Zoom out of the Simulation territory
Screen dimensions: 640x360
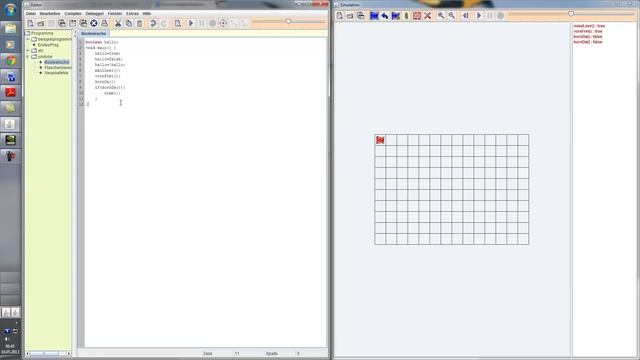click(x=451, y=16)
